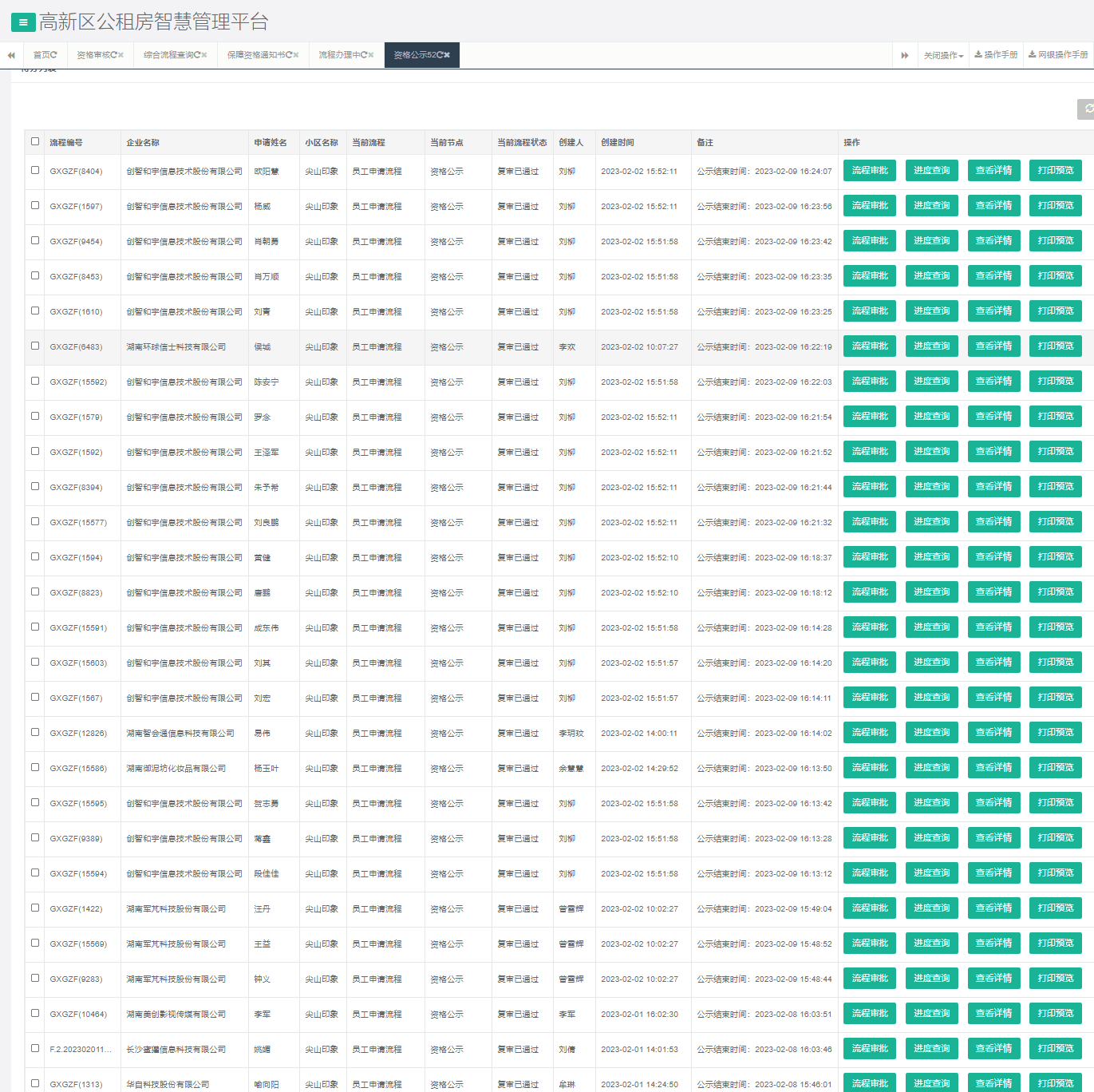Toggle the green hamburger sidebar menu
The width and height of the screenshot is (1094, 1092).
click(23, 22)
